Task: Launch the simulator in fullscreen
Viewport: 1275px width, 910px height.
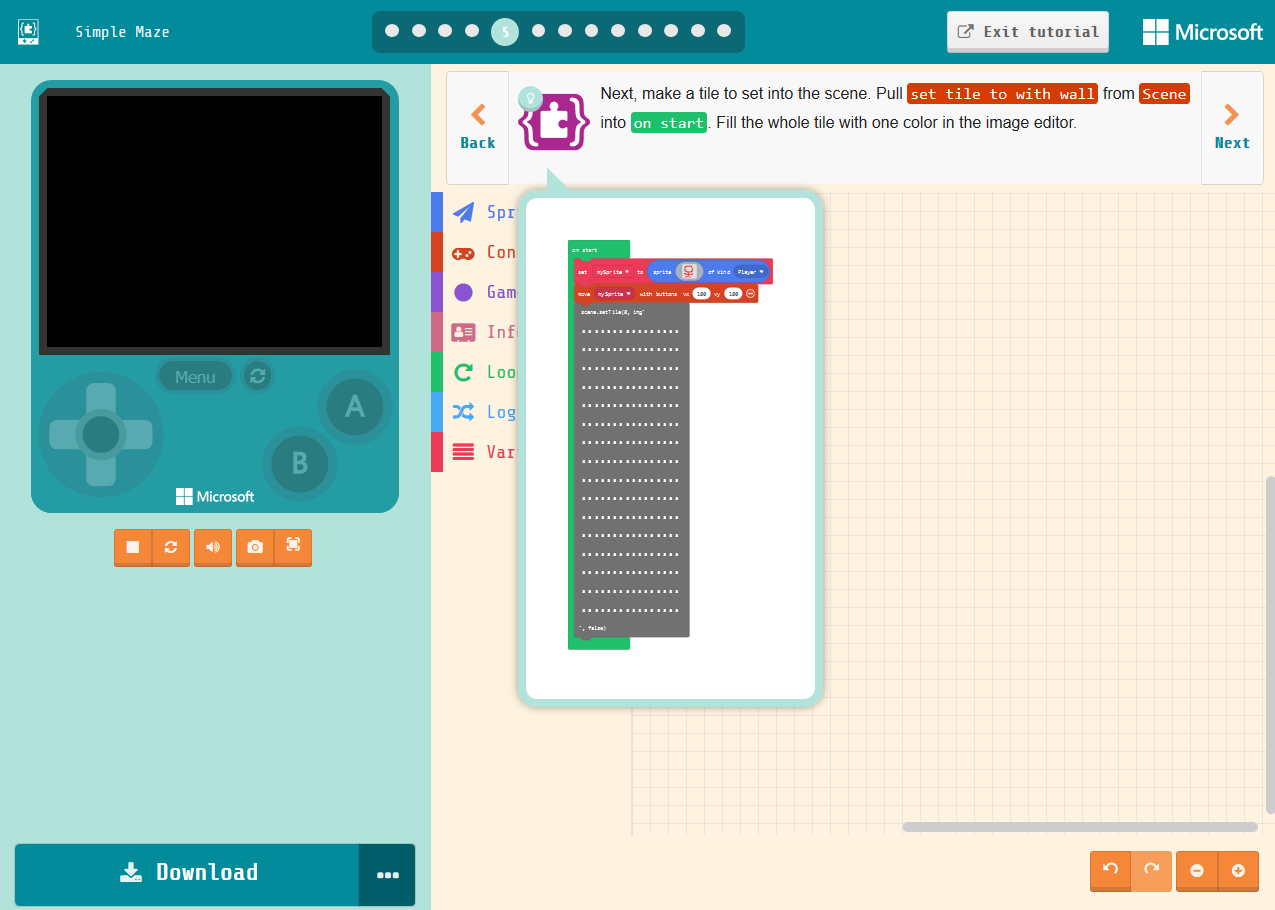Action: click(292, 547)
